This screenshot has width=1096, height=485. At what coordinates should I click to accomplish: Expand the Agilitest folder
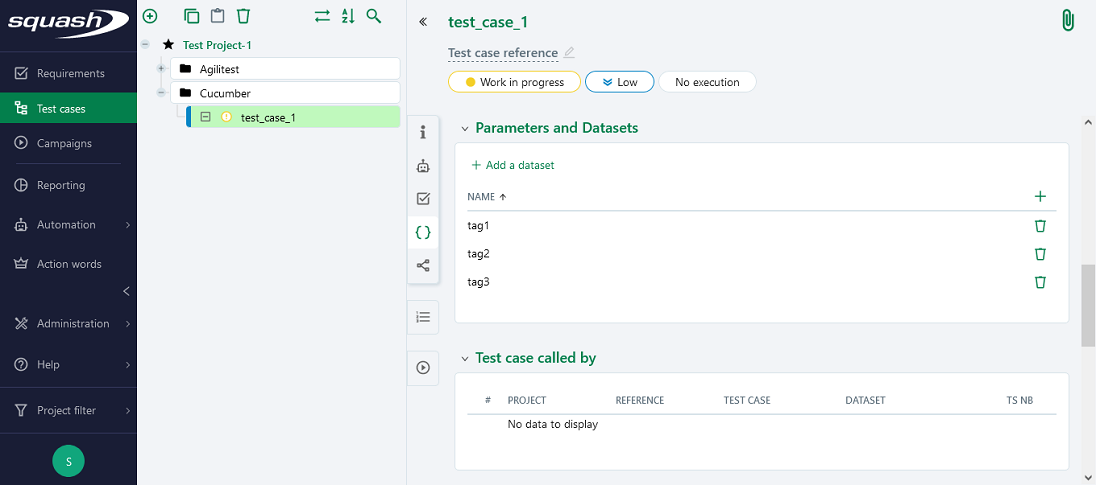click(x=161, y=68)
